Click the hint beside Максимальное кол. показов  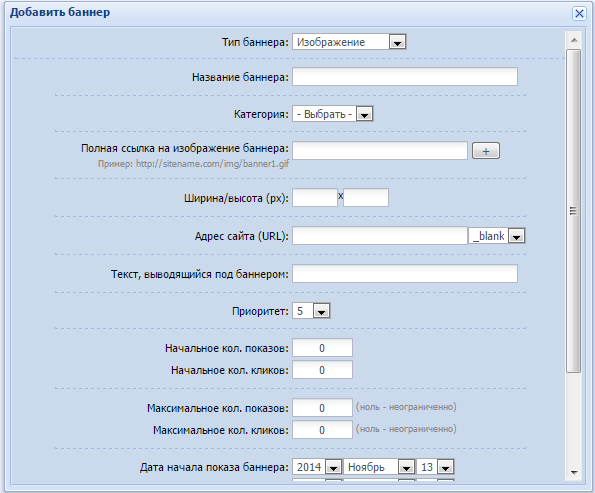pos(406,407)
